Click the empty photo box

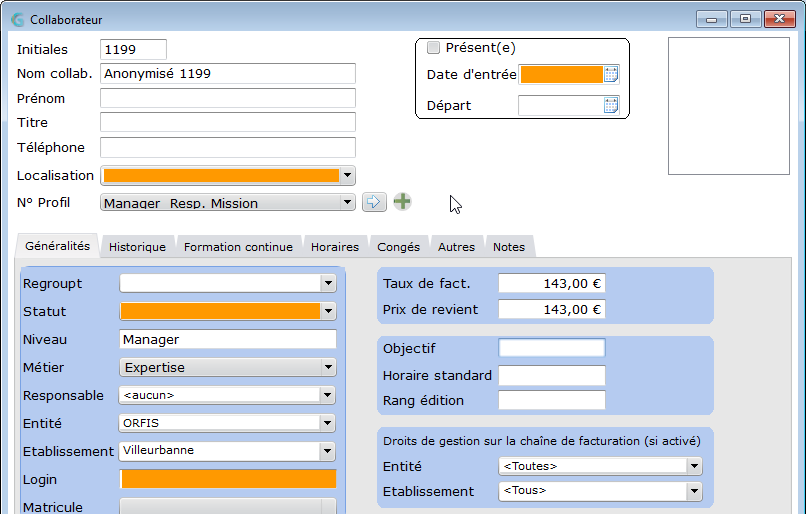click(728, 106)
